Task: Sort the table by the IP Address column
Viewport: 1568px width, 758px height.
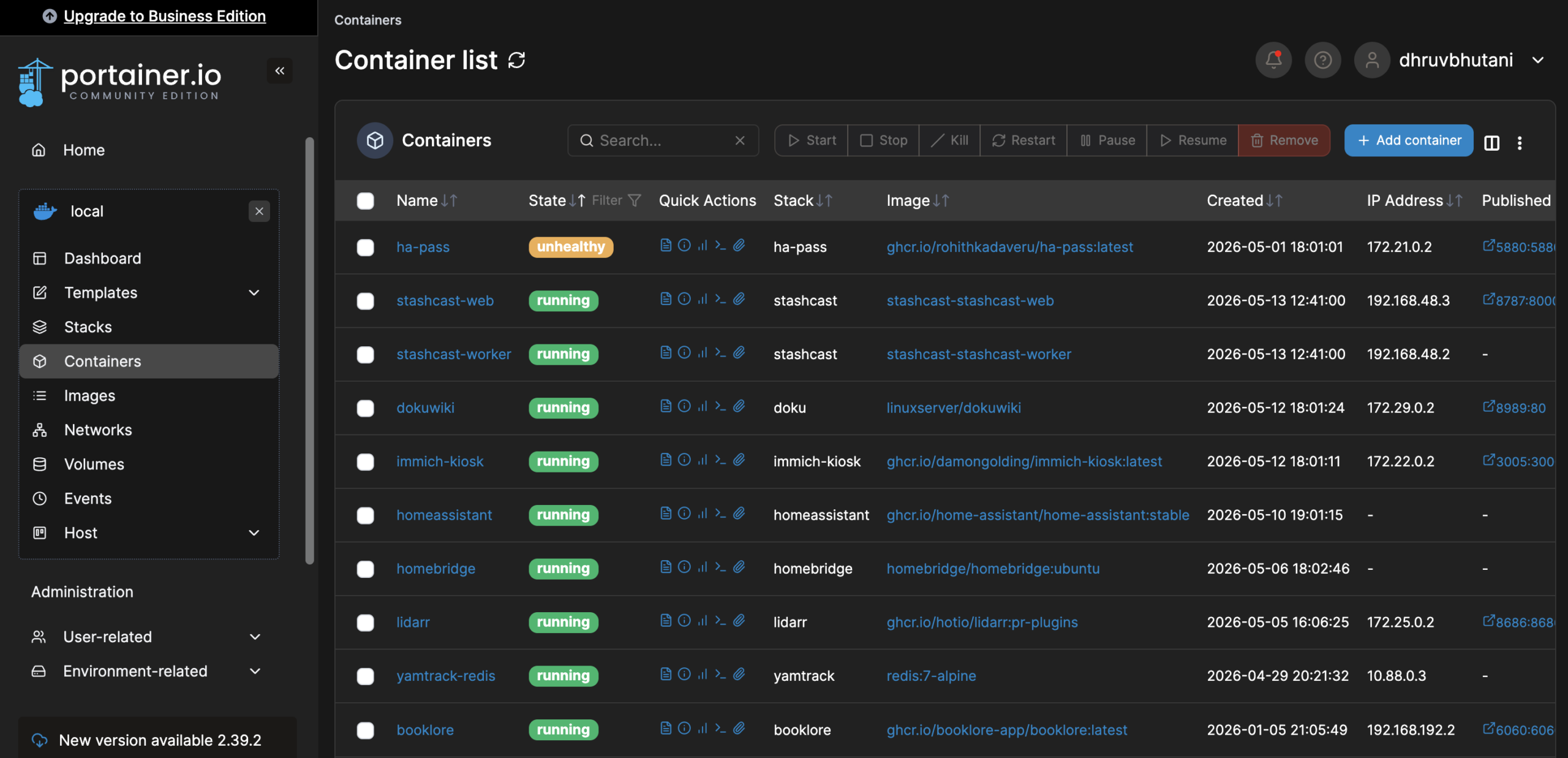Action: [x=1415, y=200]
